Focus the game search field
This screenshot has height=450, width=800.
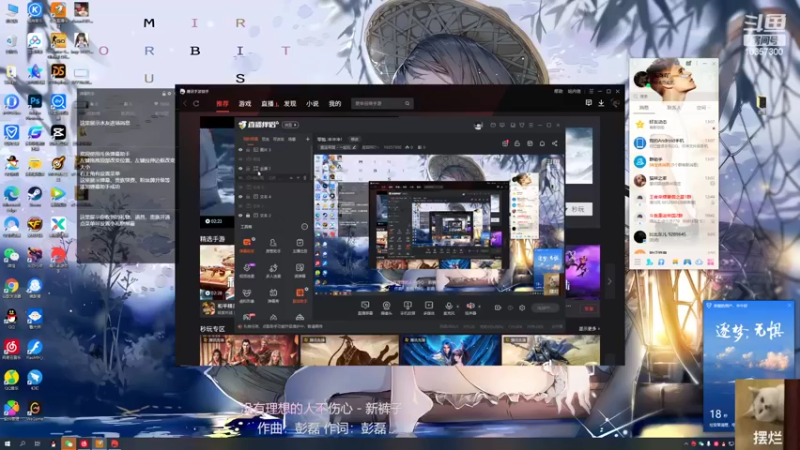[382, 104]
